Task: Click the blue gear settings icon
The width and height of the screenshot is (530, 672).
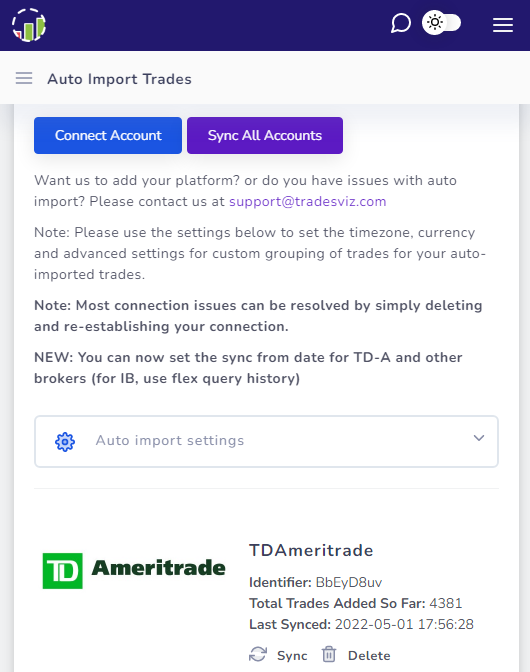Action: click(65, 441)
